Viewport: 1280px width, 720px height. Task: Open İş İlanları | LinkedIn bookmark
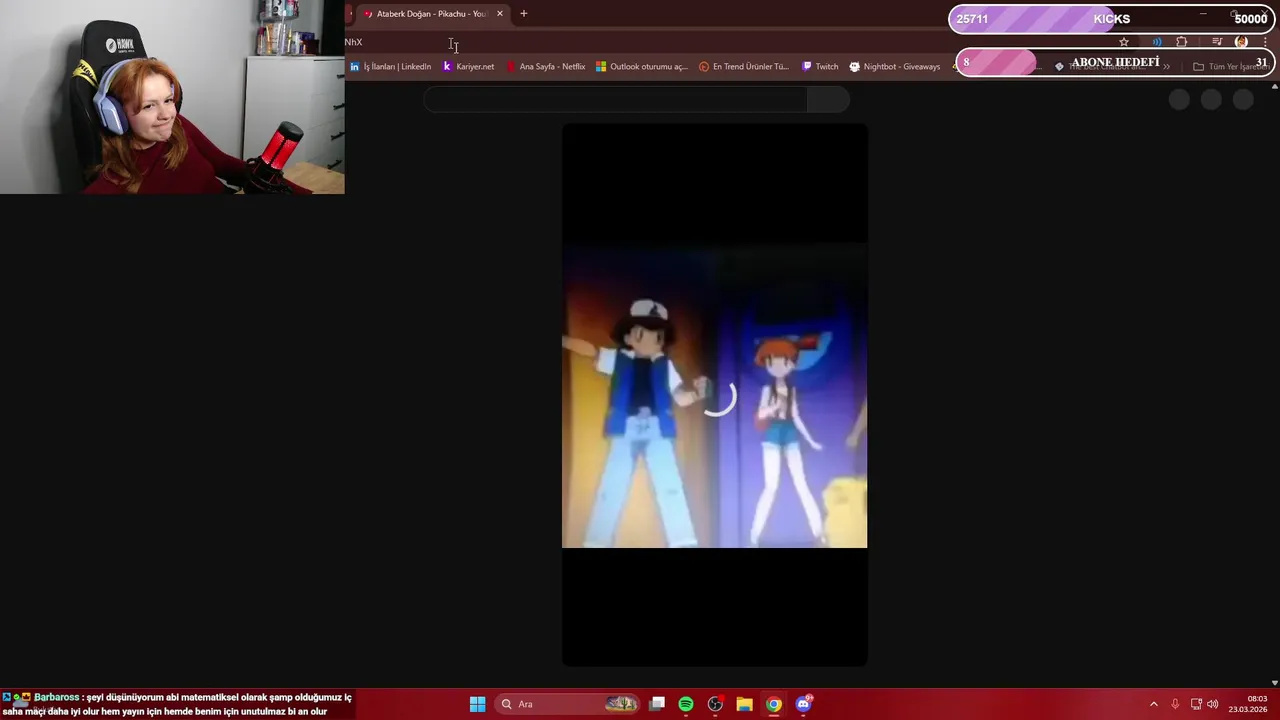(390, 67)
